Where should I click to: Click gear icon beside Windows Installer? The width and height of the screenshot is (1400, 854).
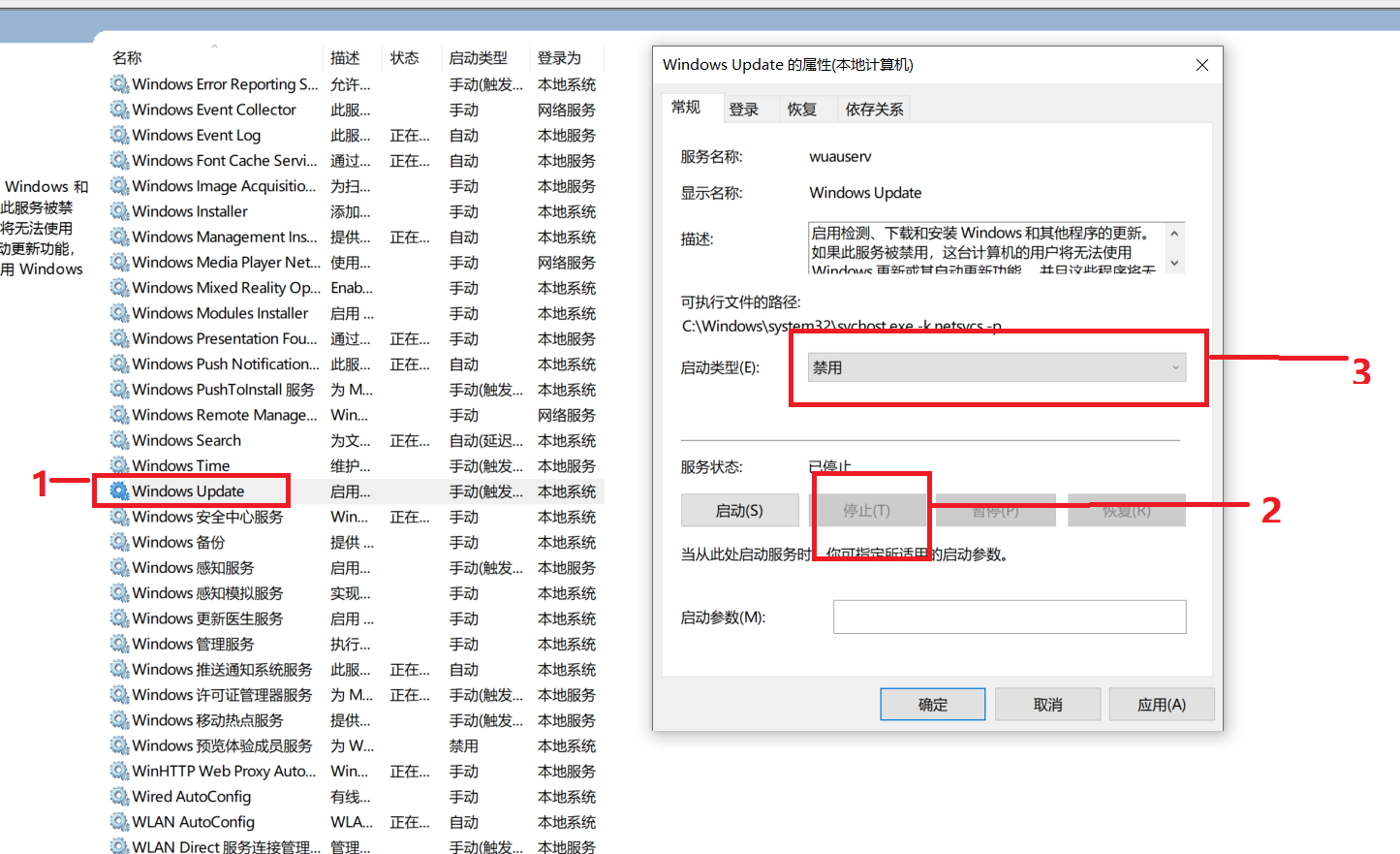[x=119, y=211]
